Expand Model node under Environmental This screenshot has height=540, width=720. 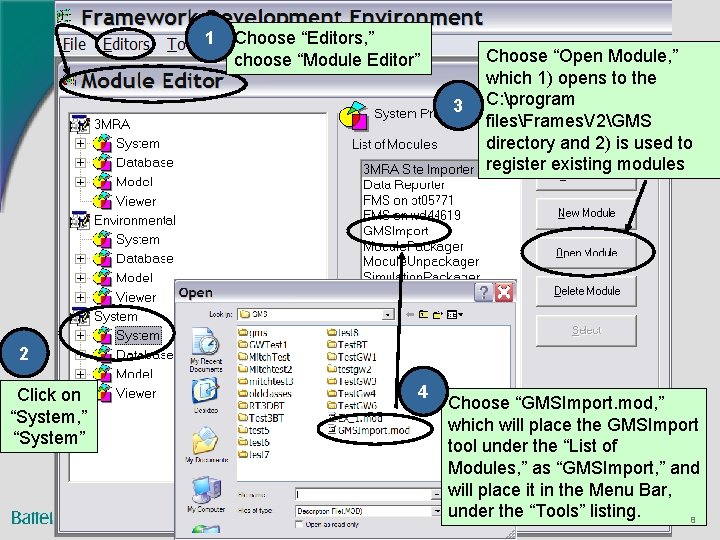click(x=80, y=278)
